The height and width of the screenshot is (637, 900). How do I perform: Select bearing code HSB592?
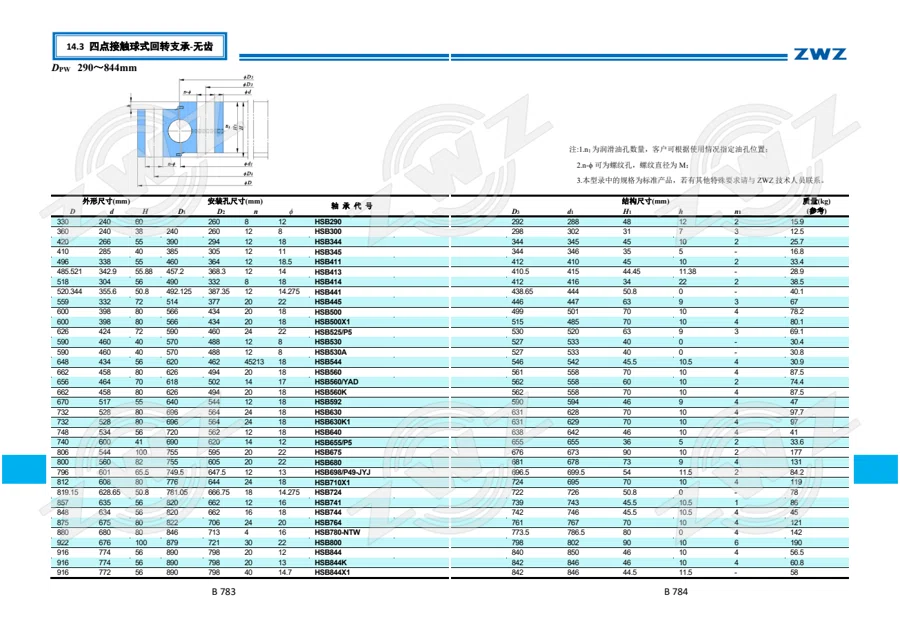click(328, 402)
